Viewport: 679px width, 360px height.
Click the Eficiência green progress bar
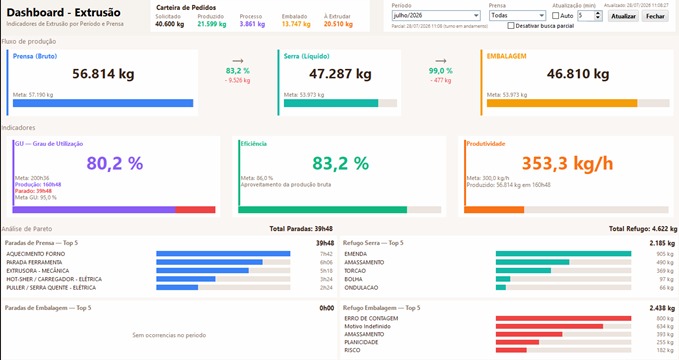pos(340,210)
